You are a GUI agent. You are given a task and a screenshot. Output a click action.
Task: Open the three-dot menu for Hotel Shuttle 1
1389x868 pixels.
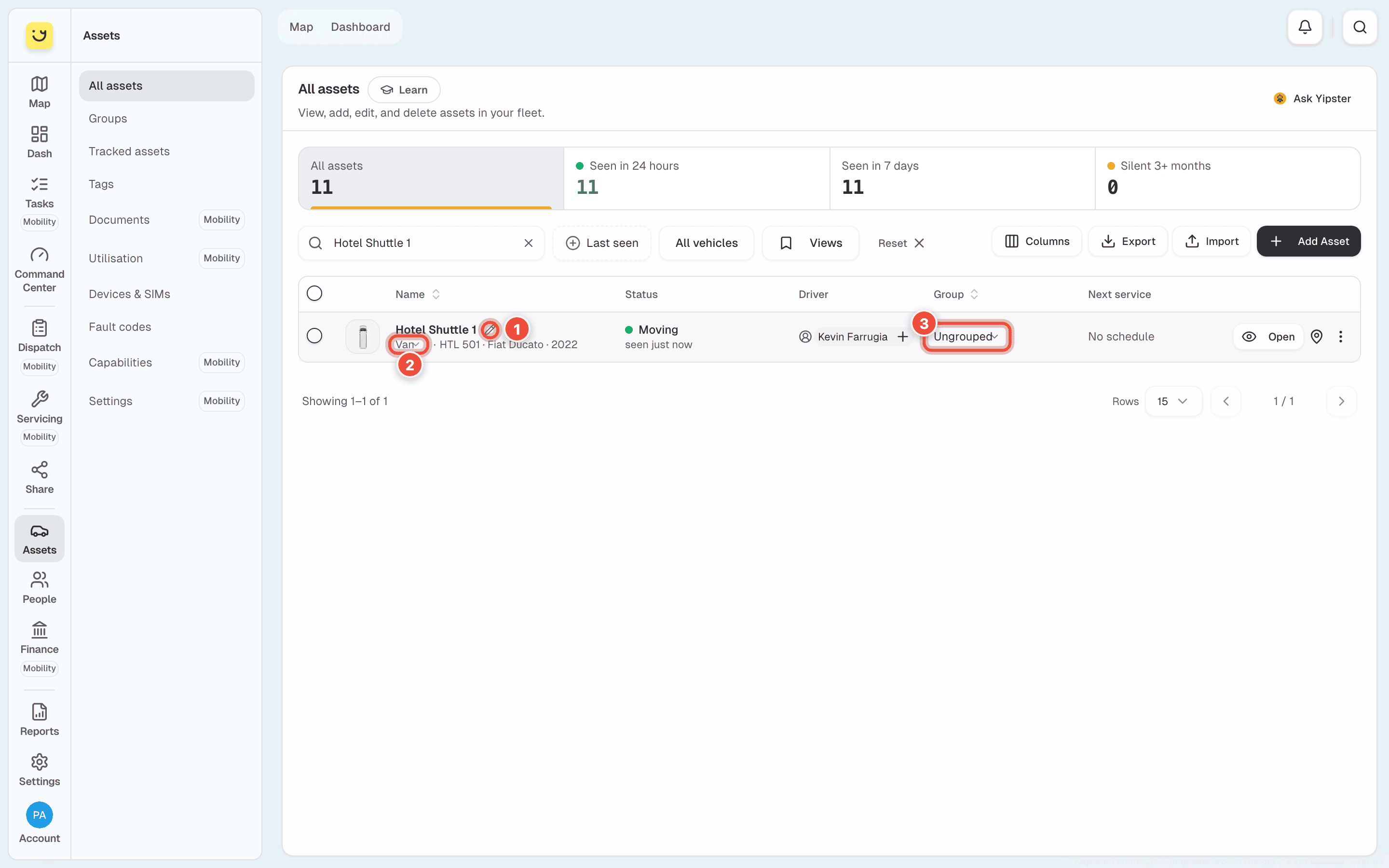[1341, 337]
